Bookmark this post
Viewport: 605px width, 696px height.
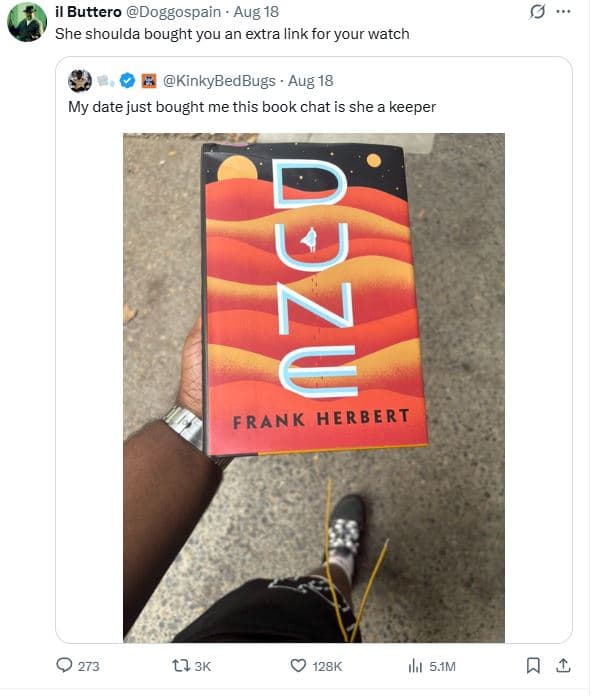533,665
